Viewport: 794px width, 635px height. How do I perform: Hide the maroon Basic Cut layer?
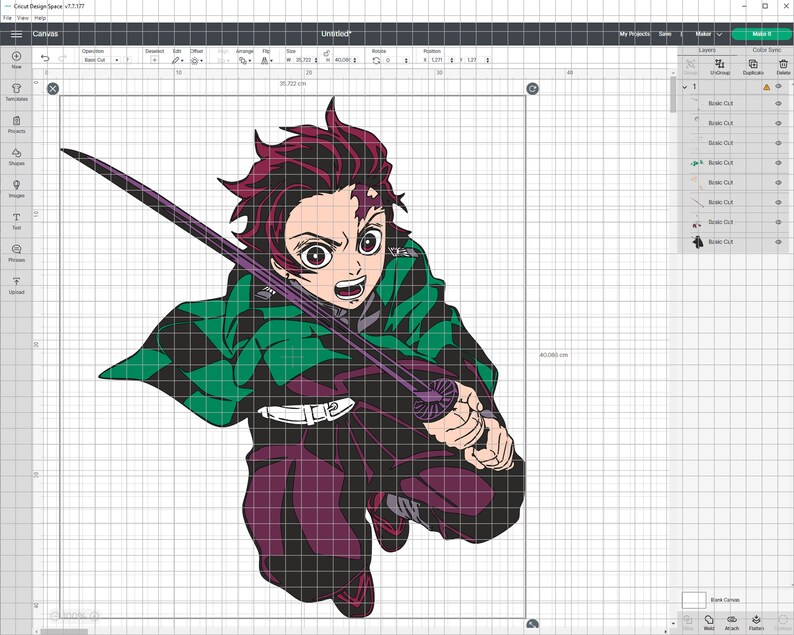tap(778, 222)
